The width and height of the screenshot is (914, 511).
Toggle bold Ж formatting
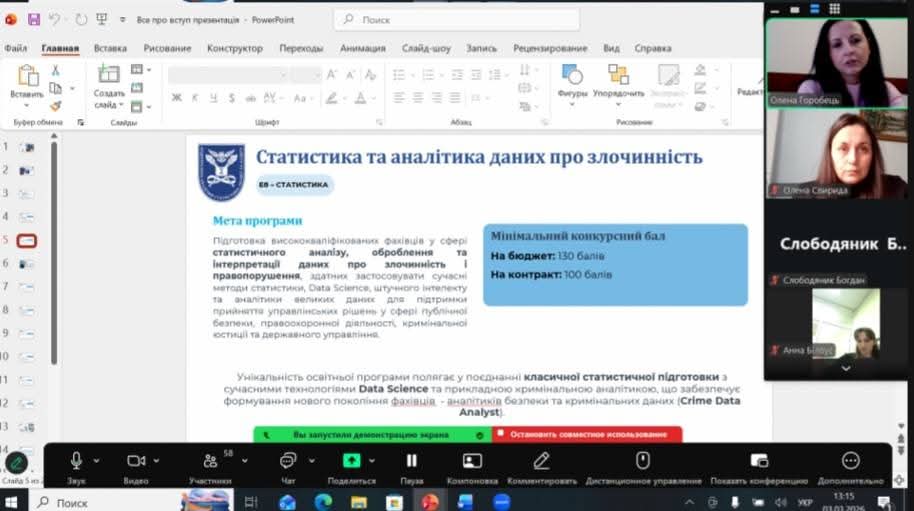coord(177,98)
